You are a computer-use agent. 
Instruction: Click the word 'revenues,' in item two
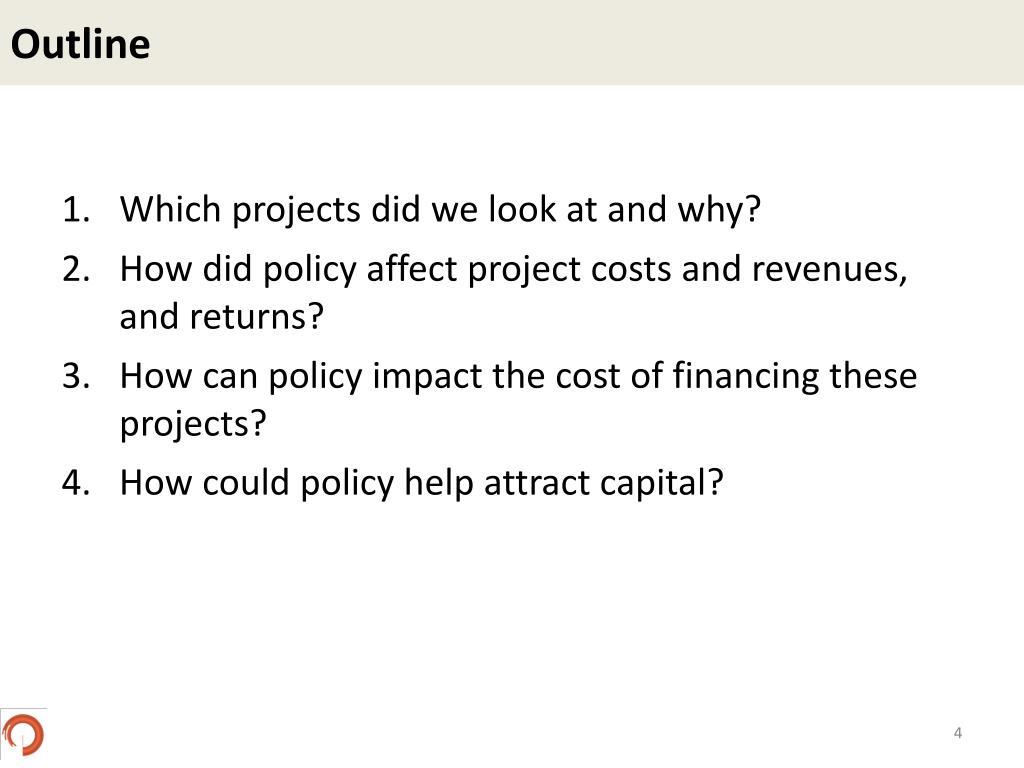(829, 270)
